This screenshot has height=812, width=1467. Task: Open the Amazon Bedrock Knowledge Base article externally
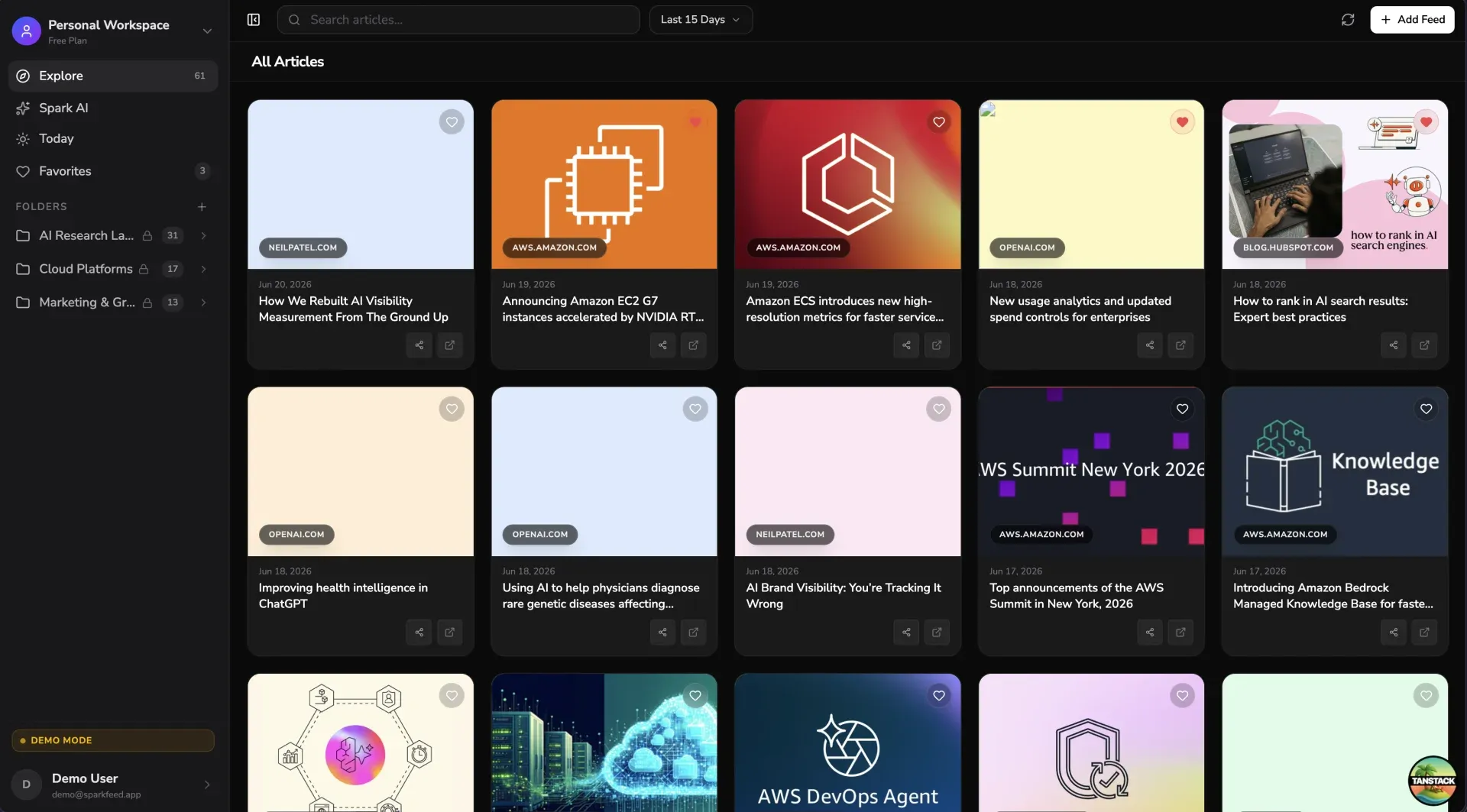click(1424, 632)
